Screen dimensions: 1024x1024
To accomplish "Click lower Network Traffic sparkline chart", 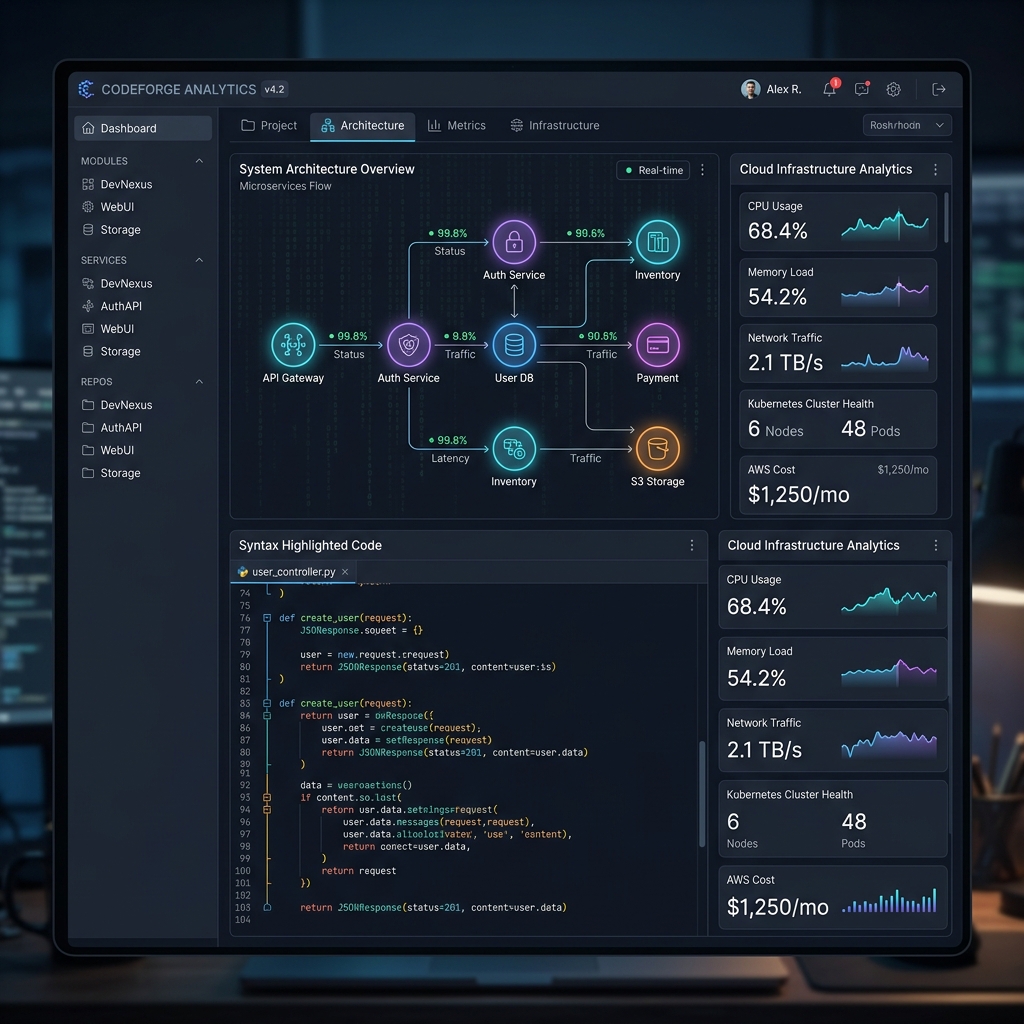I will click(889, 743).
